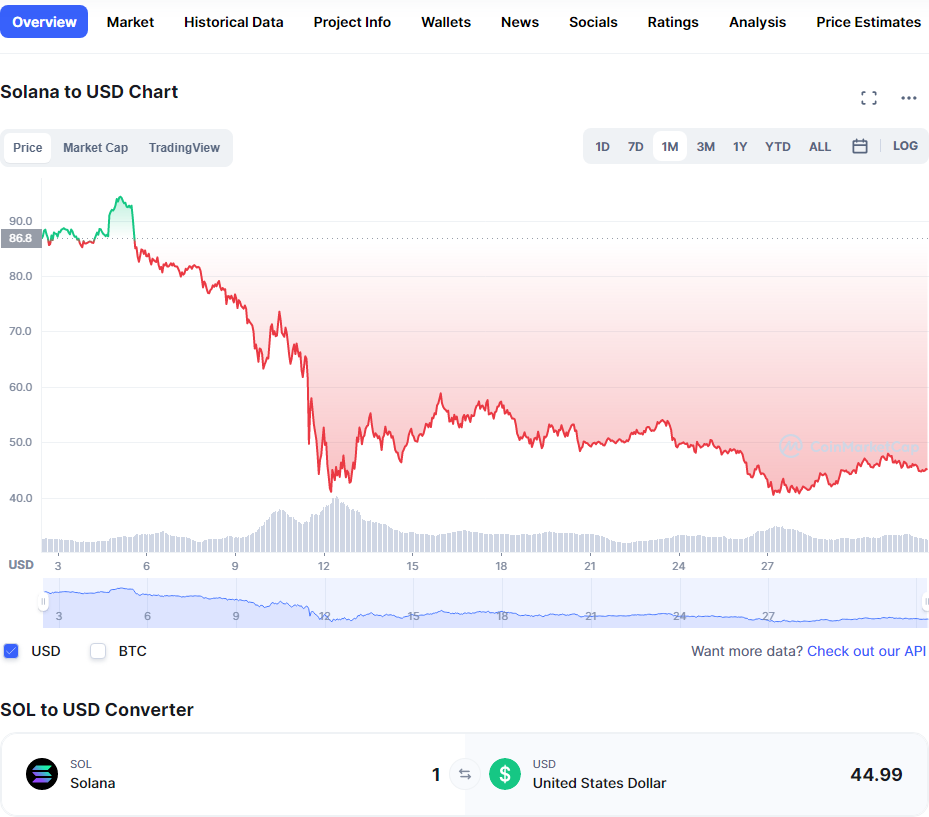
Task: Toggle the LOG scale option
Action: pyautogui.click(x=905, y=146)
